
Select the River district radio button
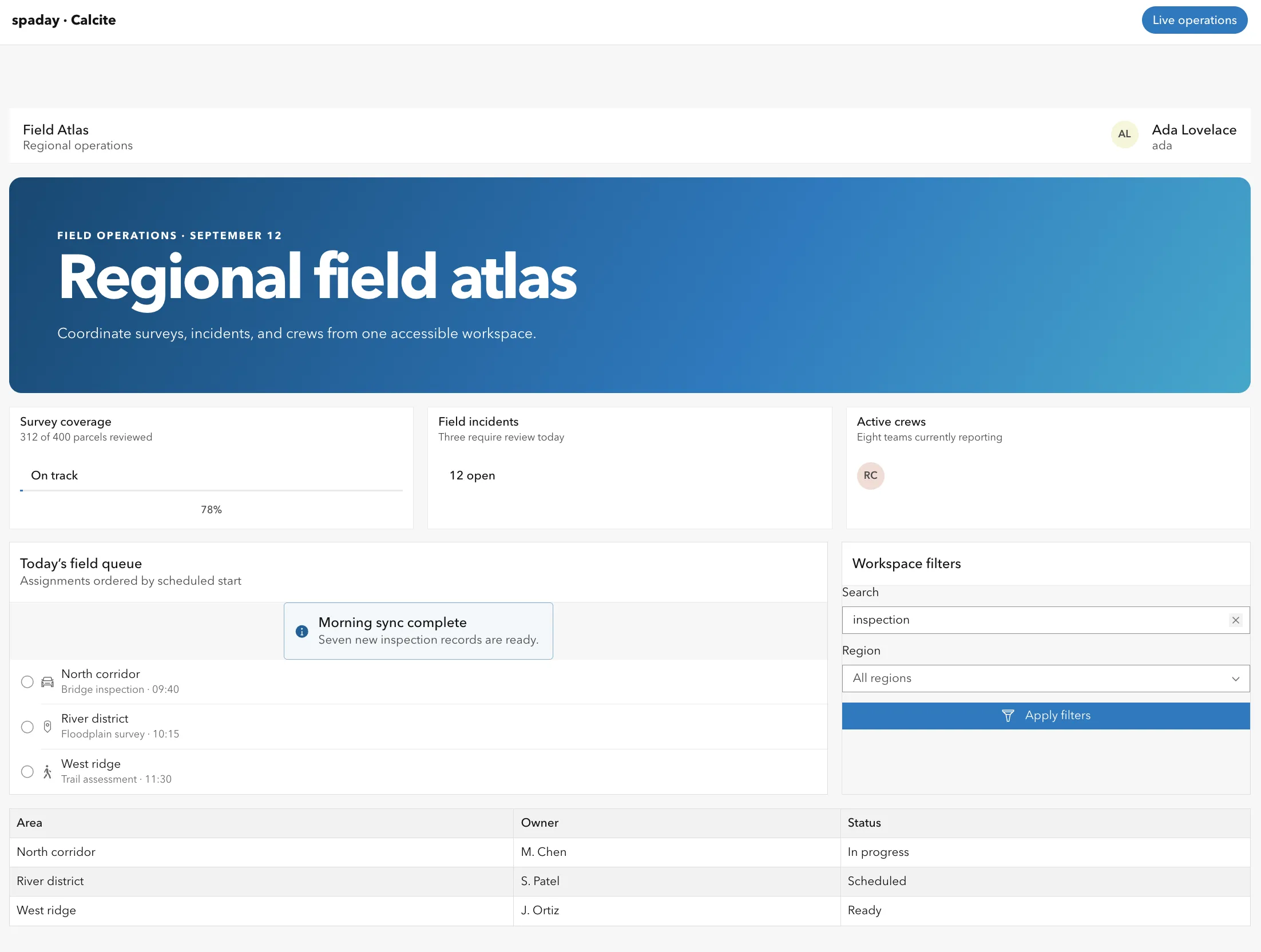tap(27, 727)
